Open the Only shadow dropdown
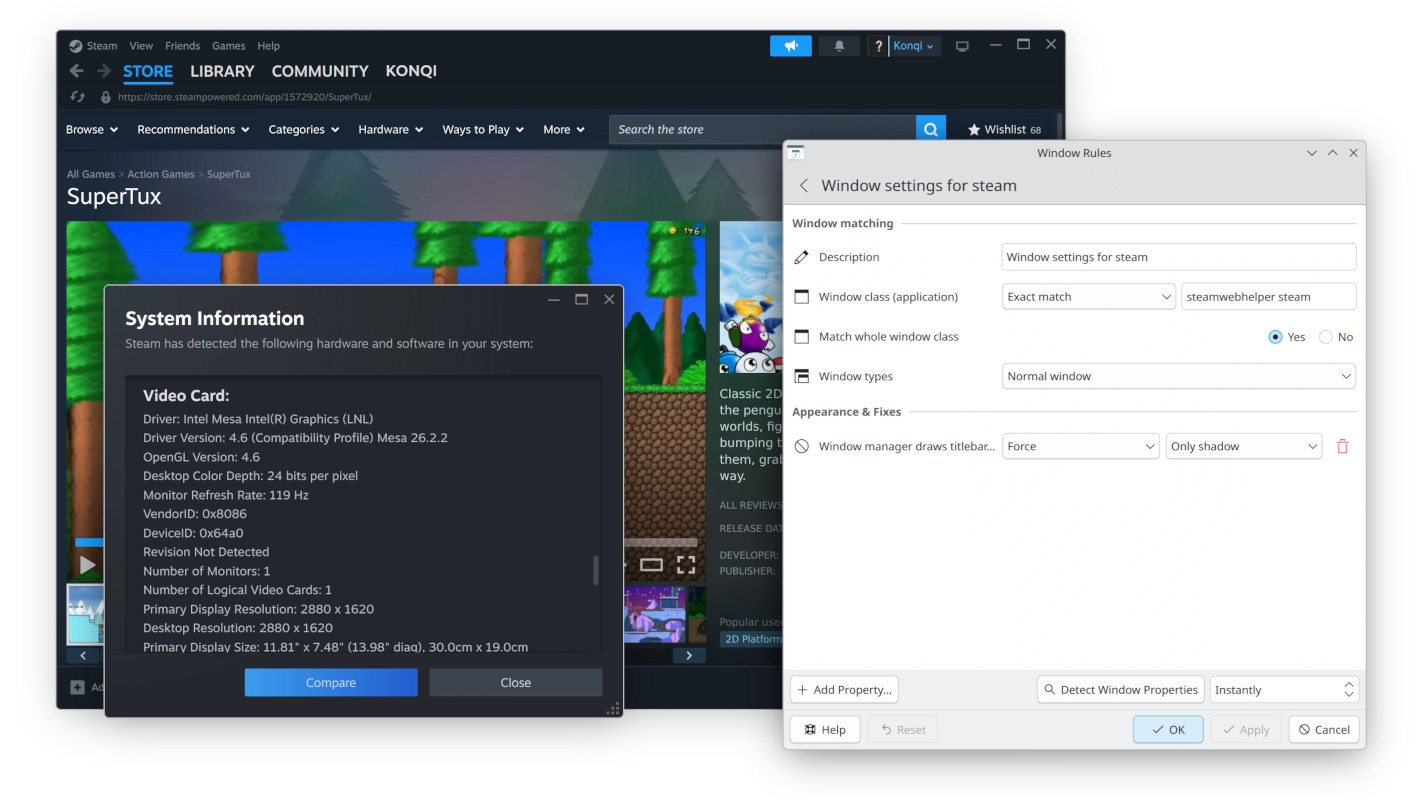The height and width of the screenshot is (800, 1422). [x=1244, y=447]
